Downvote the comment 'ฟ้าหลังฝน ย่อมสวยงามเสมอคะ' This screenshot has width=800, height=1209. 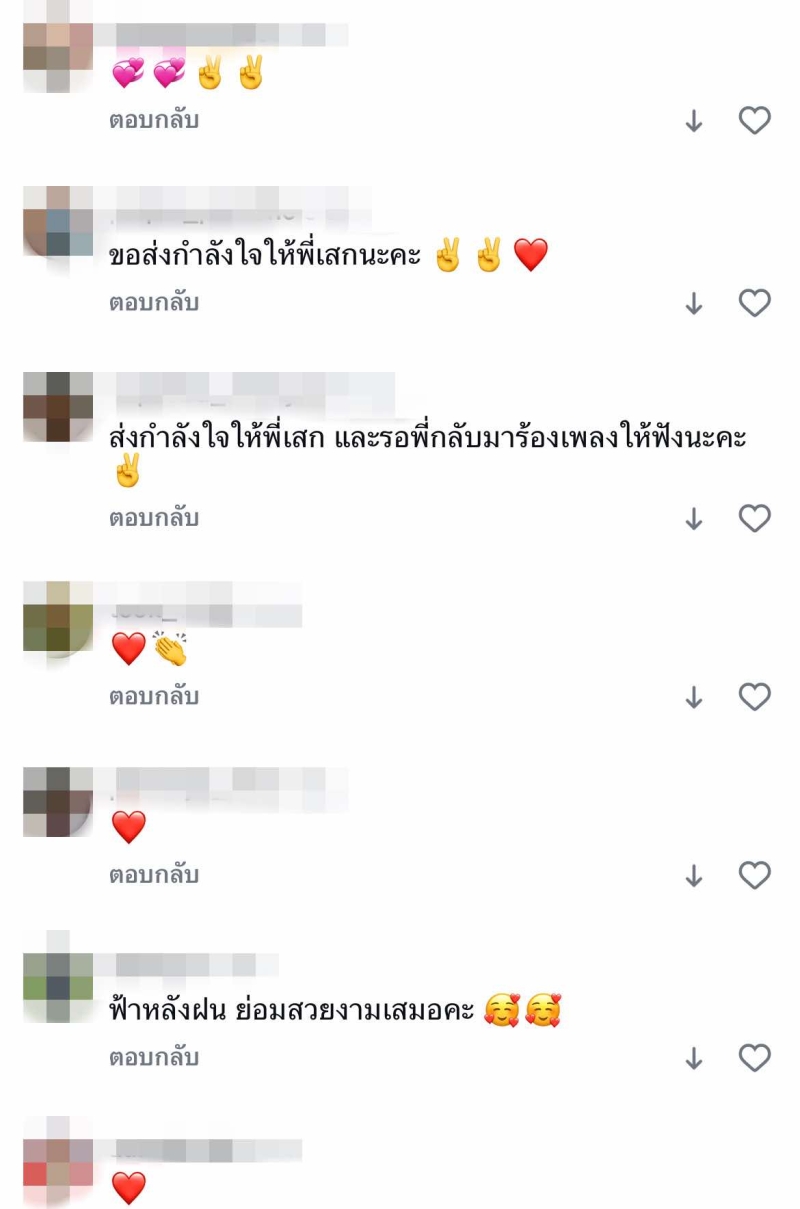[694, 1058]
